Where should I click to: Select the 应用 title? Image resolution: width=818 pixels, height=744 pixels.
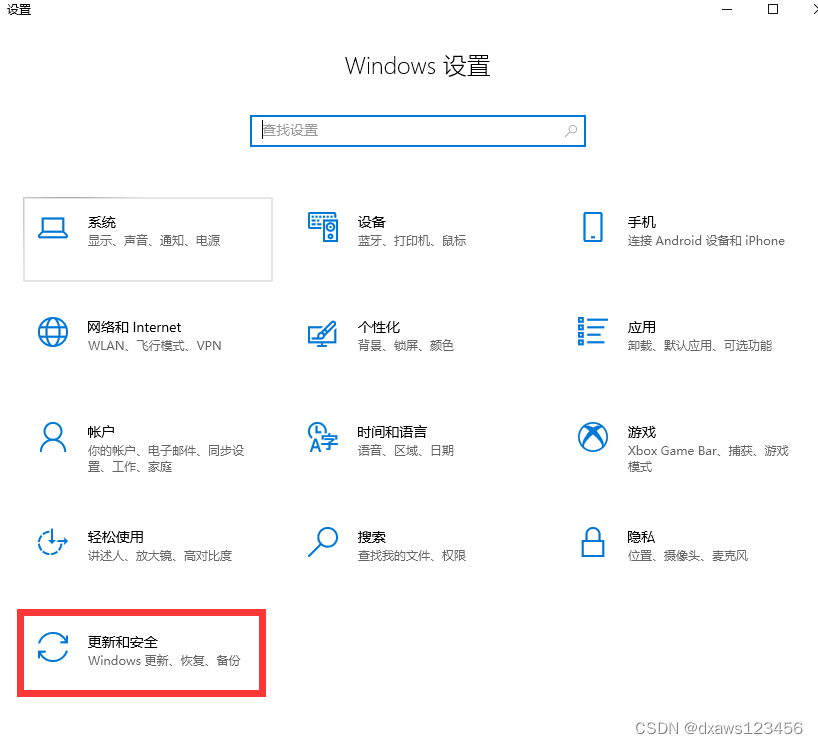point(642,327)
